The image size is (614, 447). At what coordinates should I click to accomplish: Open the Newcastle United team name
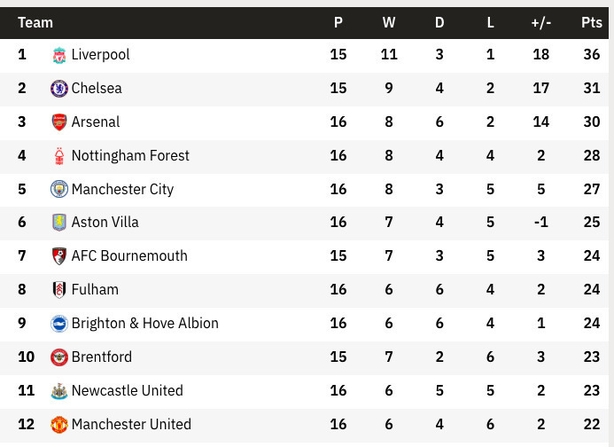127,390
